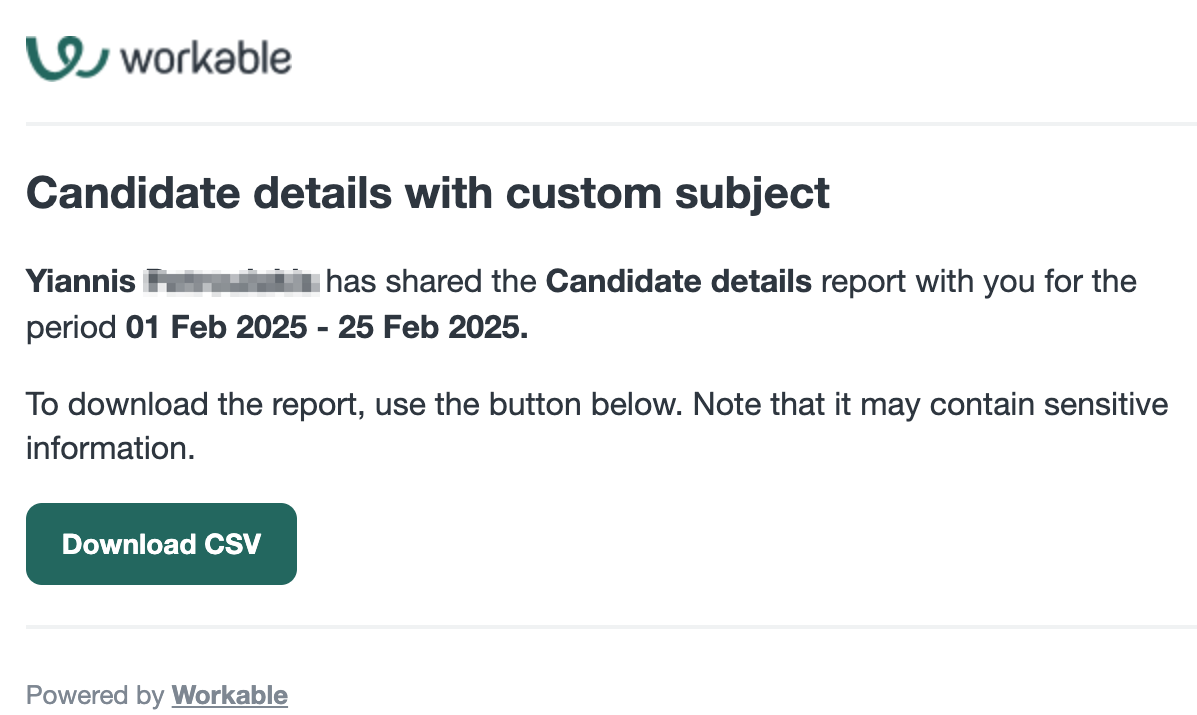Click the word 'information.' in the note
The image size is (1197, 715).
coord(111,449)
